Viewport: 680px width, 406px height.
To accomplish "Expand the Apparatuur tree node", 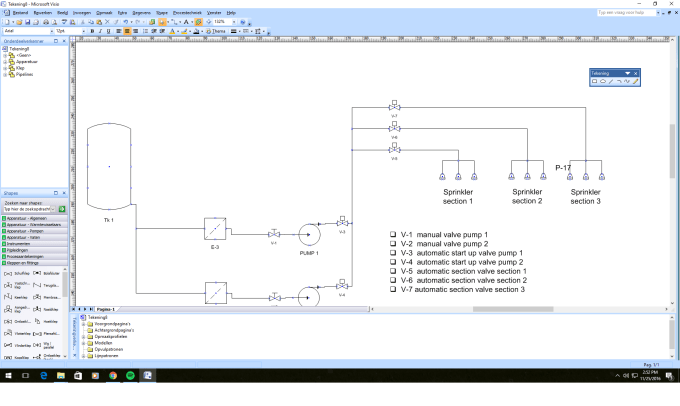I will click(x=5, y=61).
